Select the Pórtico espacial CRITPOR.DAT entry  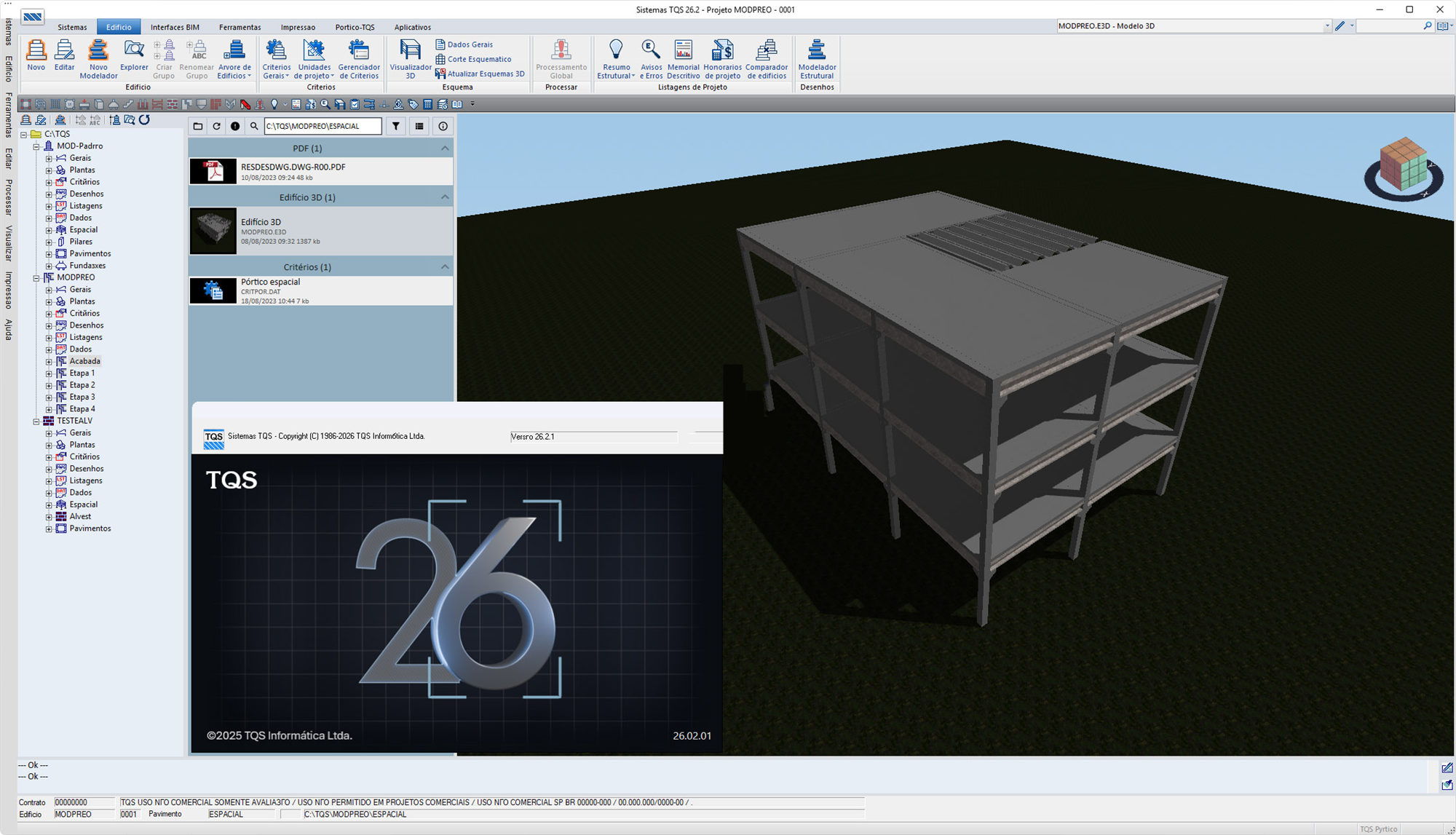click(x=321, y=291)
